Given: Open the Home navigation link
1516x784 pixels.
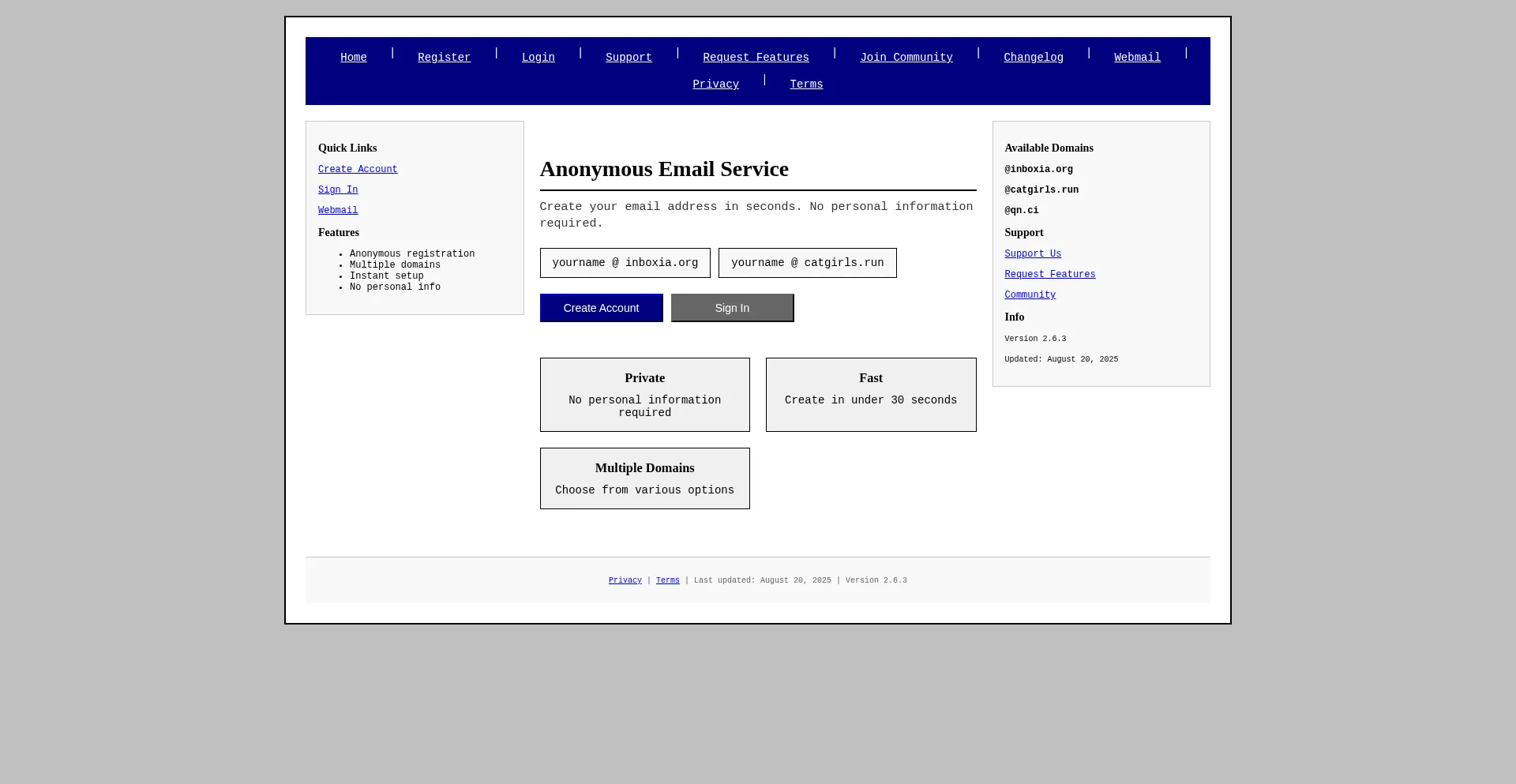Looking at the screenshot, I should [353, 58].
